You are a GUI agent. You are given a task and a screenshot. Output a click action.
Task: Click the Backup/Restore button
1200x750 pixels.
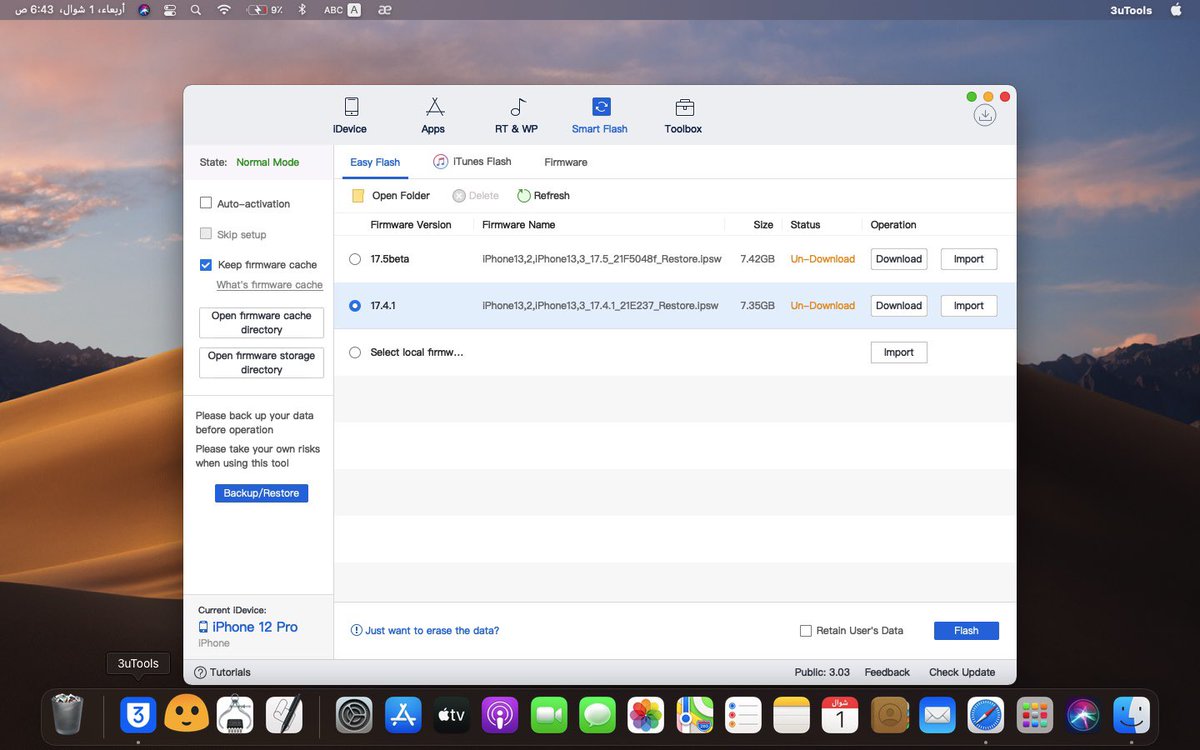coord(261,493)
